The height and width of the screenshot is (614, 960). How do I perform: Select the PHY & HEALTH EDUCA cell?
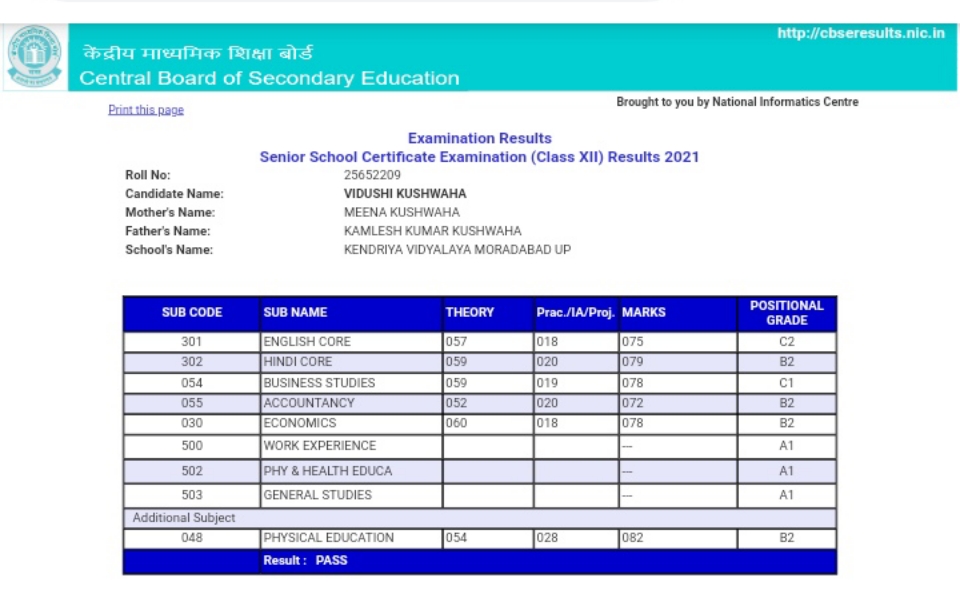(x=351, y=471)
